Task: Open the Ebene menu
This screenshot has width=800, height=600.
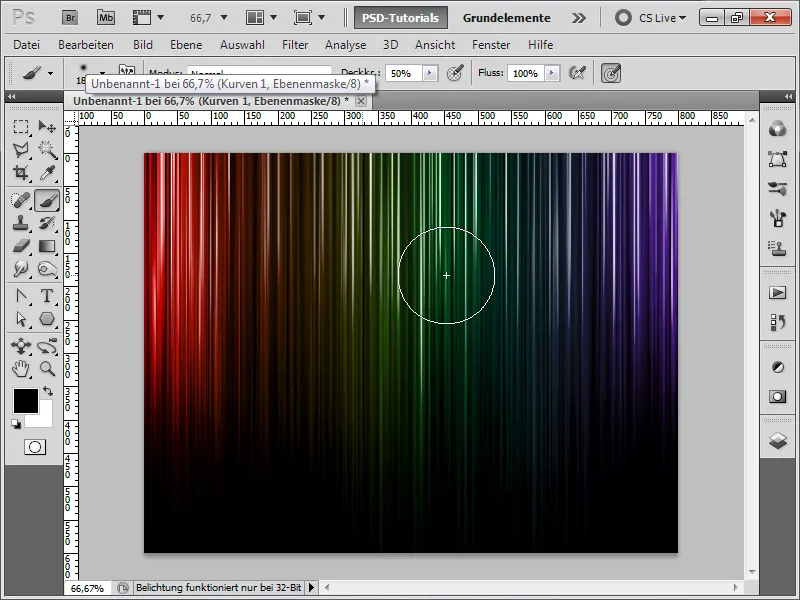Action: click(186, 45)
